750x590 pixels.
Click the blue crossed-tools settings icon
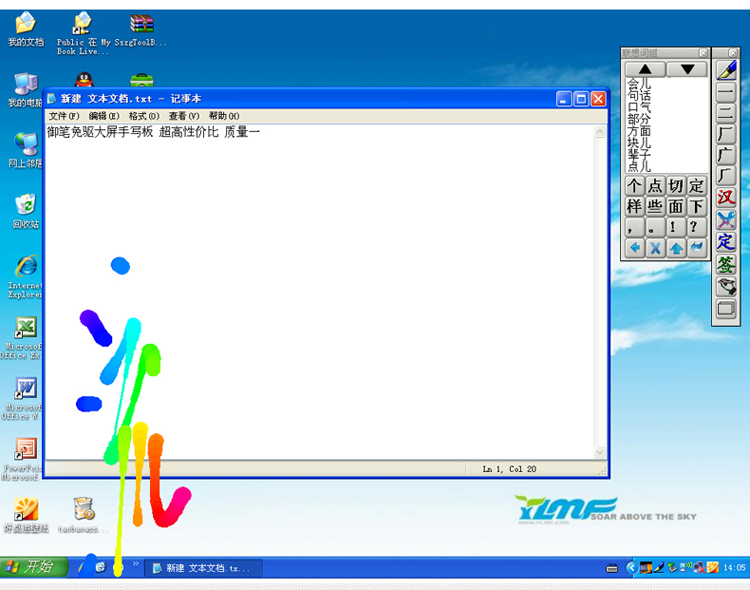click(726, 219)
